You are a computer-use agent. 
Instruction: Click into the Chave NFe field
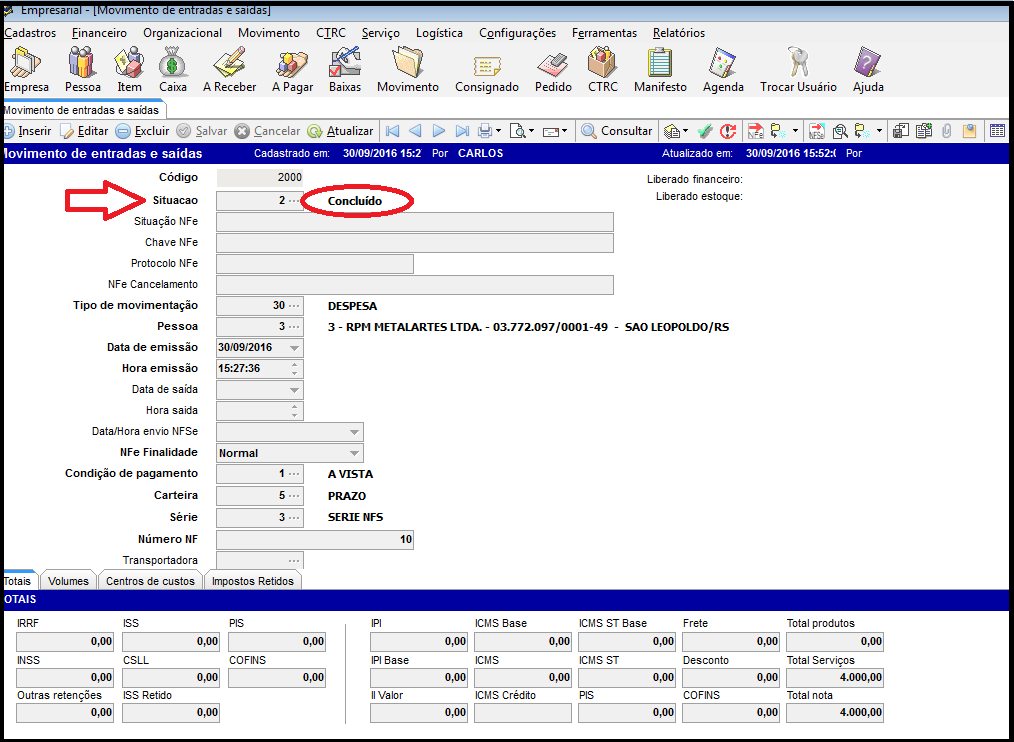414,243
